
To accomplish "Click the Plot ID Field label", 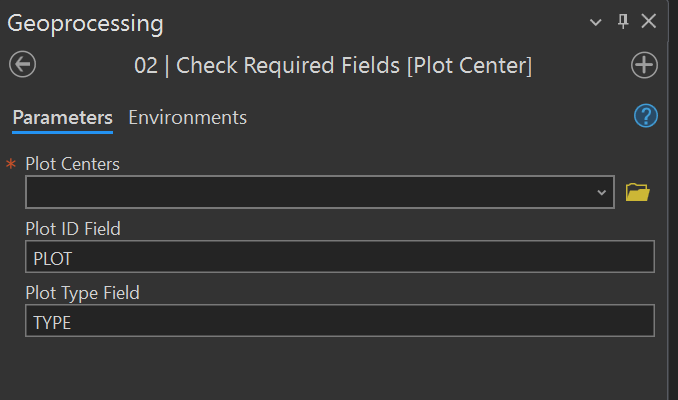I will click(73, 229).
